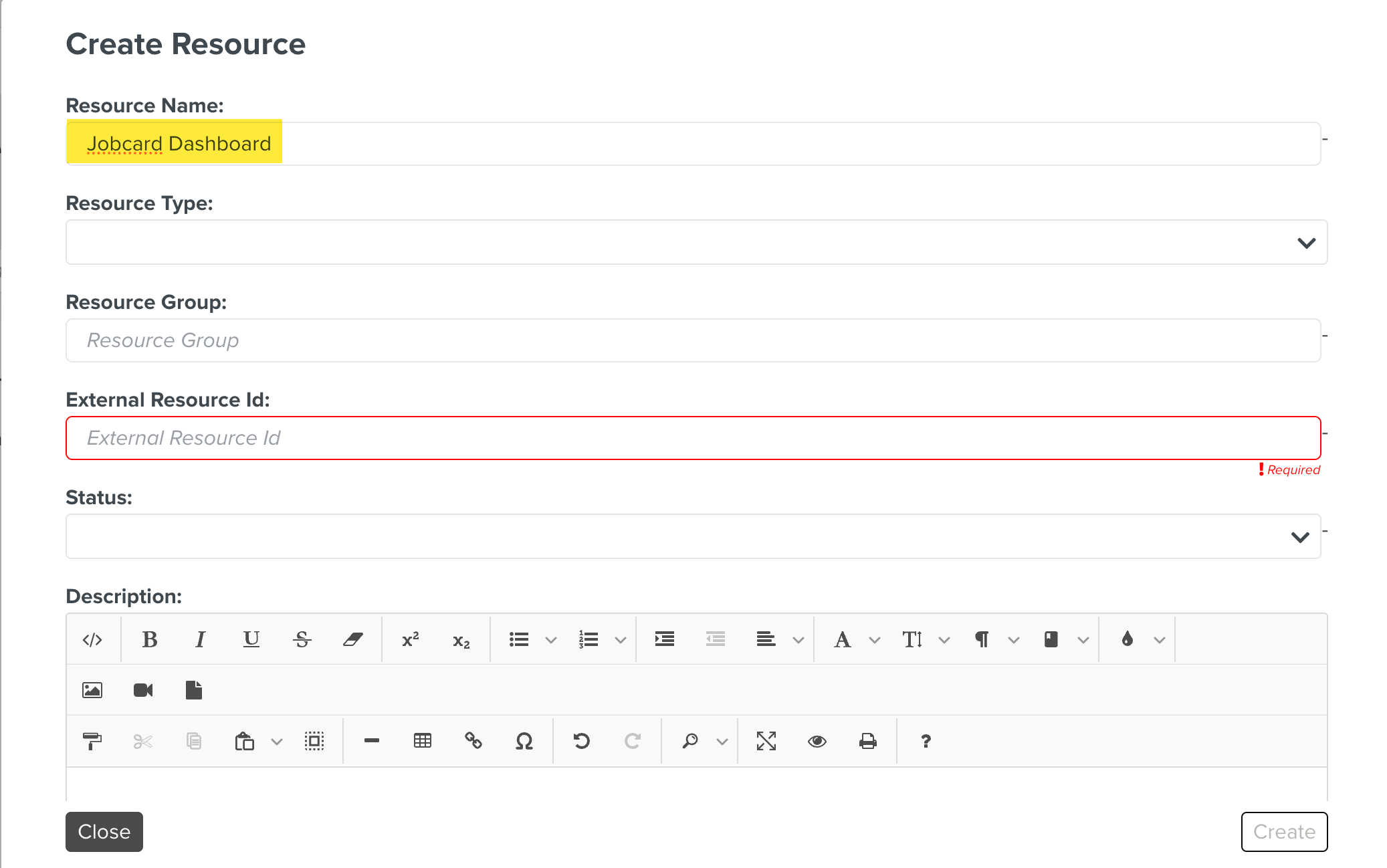Screen dimensions: 1387x868
Task: Preview description with the eye icon
Action: point(817,741)
